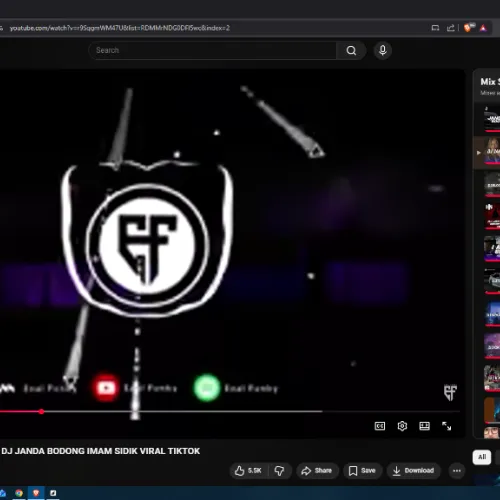This screenshot has height=500, width=500.
Task: Seek using the red progress bar handle
Action: click(x=41, y=412)
